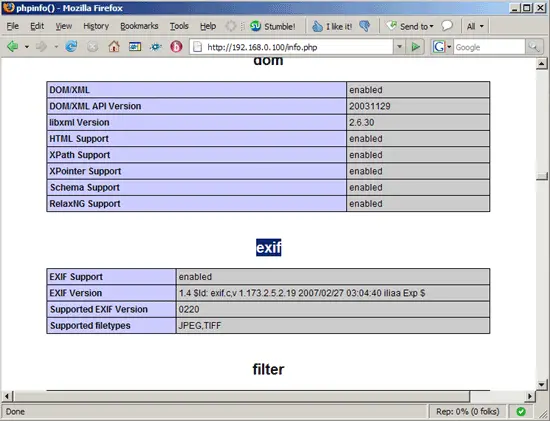Image resolution: width=550 pixels, height=421 pixels.
Task: Click the XPath Support row label
Action: [x=80, y=155]
